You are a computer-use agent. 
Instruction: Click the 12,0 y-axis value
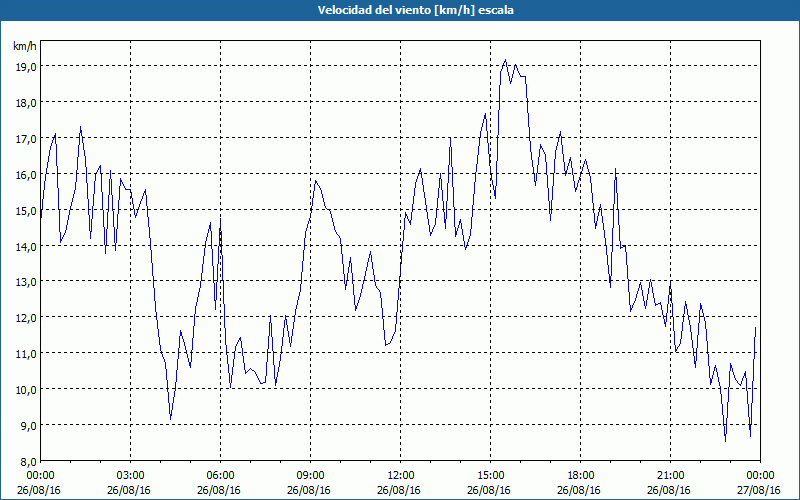click(25, 317)
